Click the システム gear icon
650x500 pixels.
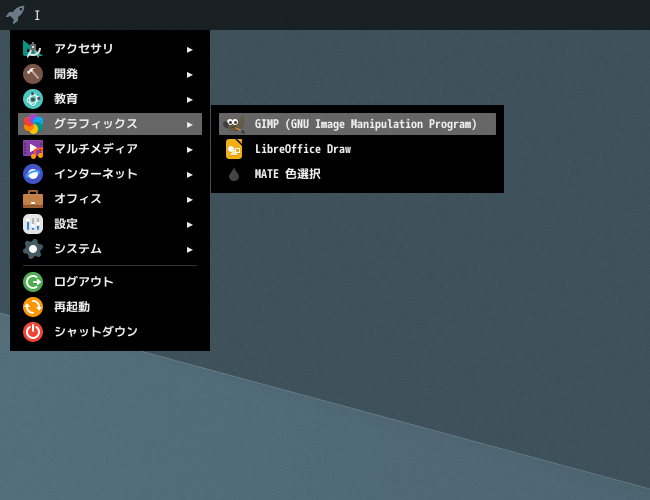(x=33, y=249)
